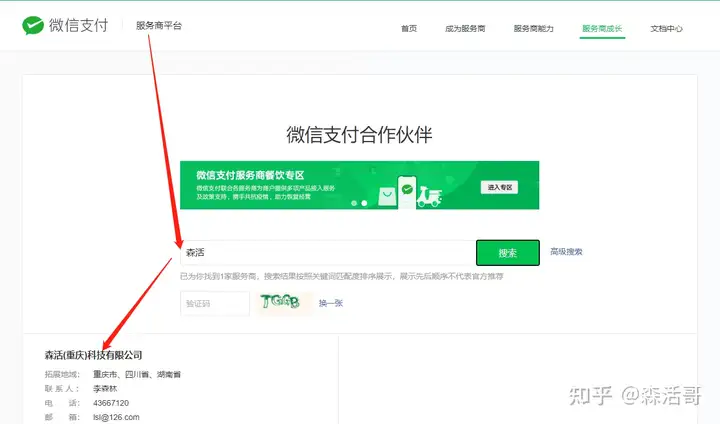Click the phone number 43667120
The image size is (720, 424).
coord(111,403)
